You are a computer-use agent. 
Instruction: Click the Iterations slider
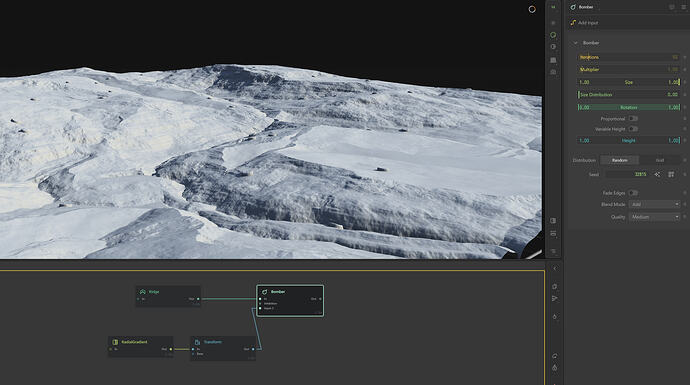coord(629,57)
